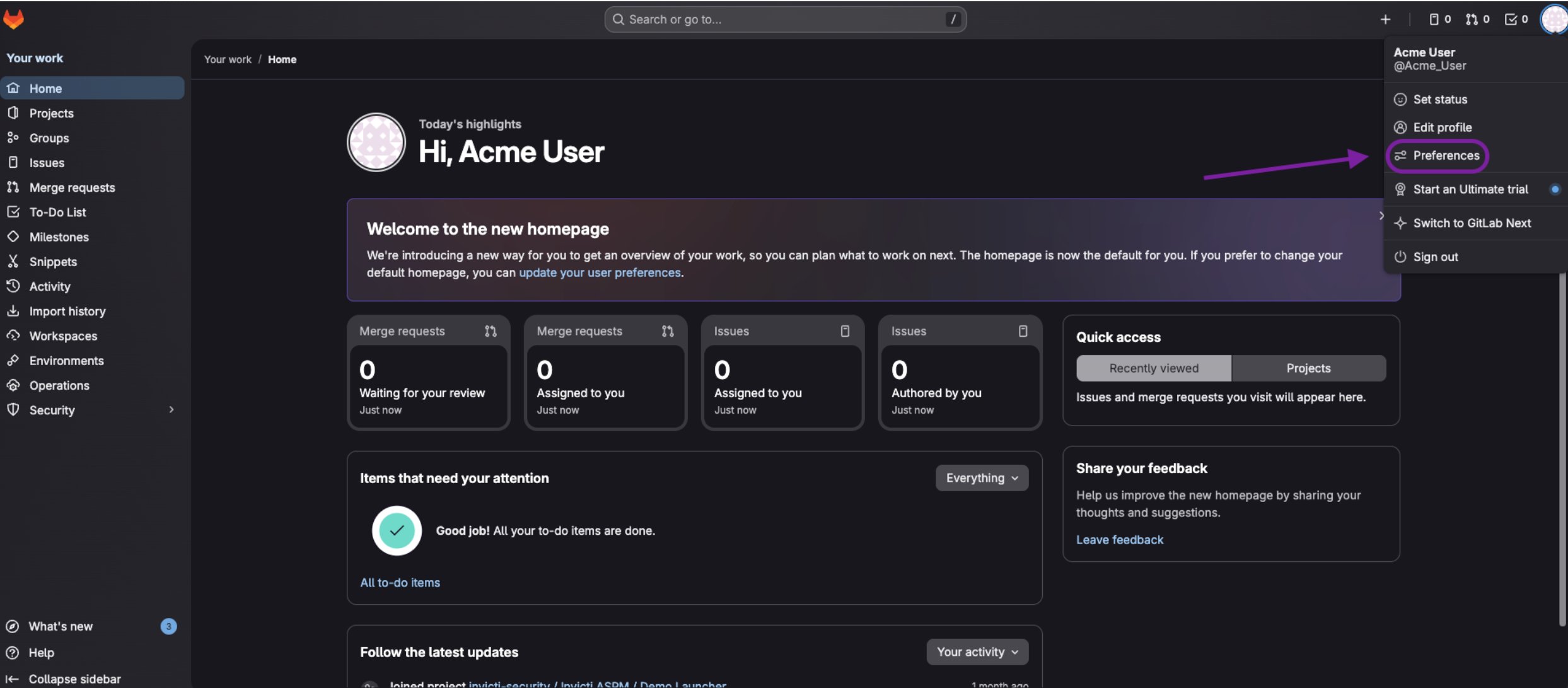The height and width of the screenshot is (688, 1568).
Task: Open the Your activity dropdown
Action: coord(977,652)
